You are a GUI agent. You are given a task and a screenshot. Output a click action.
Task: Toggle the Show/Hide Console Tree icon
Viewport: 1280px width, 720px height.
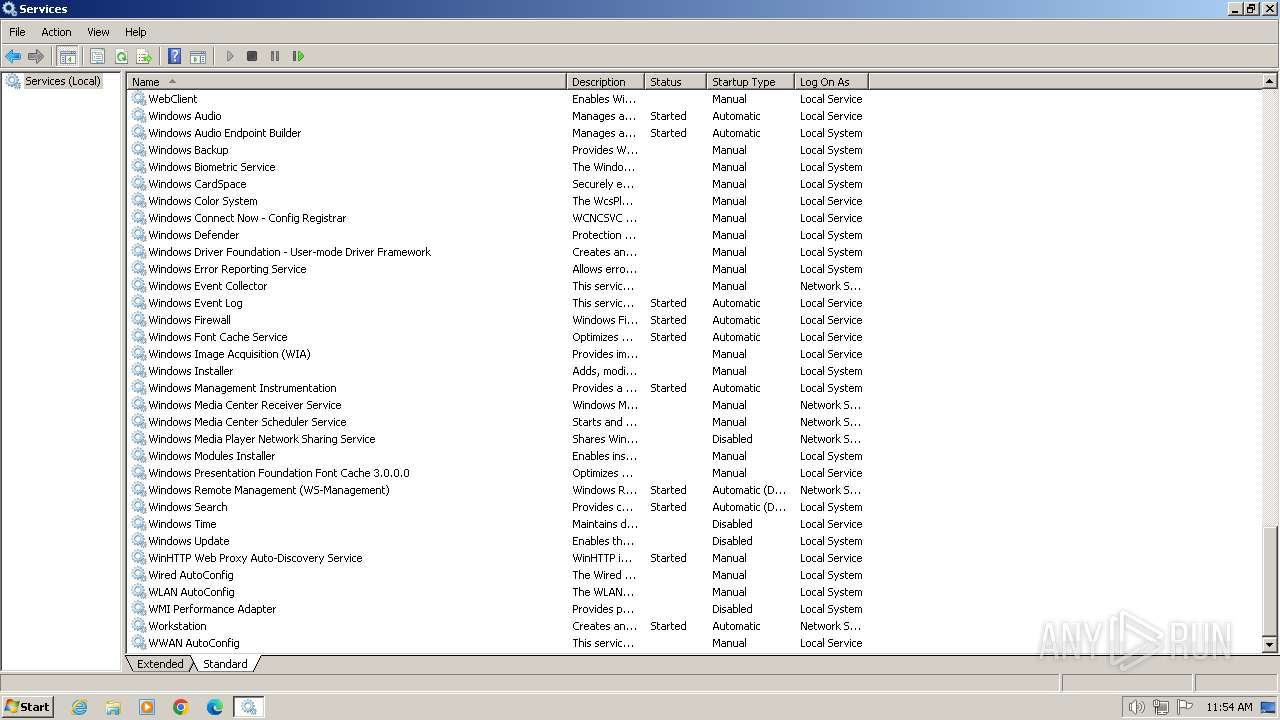click(68, 56)
